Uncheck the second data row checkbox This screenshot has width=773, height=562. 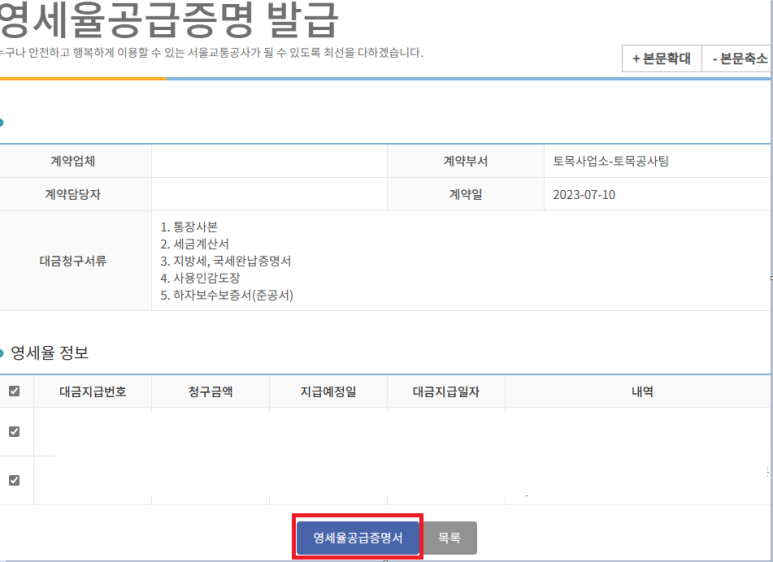(x=14, y=480)
